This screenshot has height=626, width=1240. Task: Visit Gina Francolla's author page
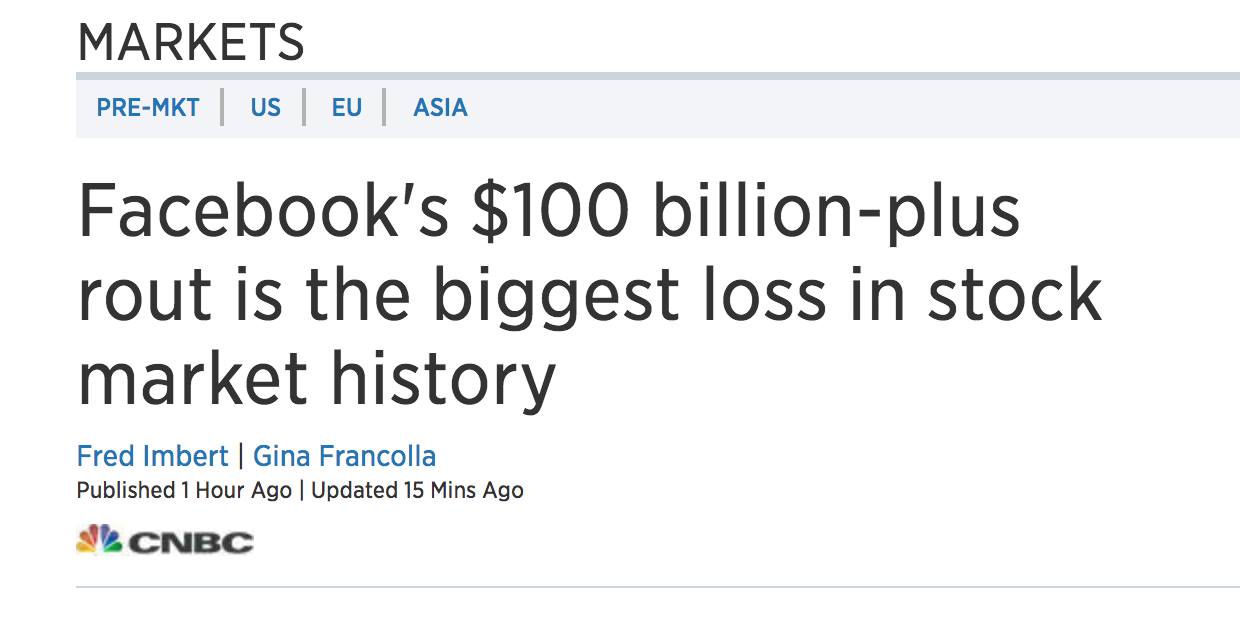(x=344, y=456)
